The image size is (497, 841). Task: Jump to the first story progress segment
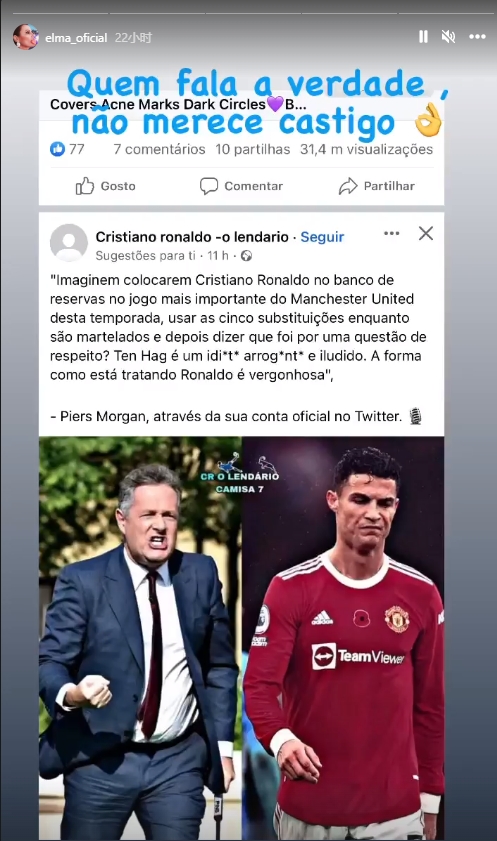[60, 13]
